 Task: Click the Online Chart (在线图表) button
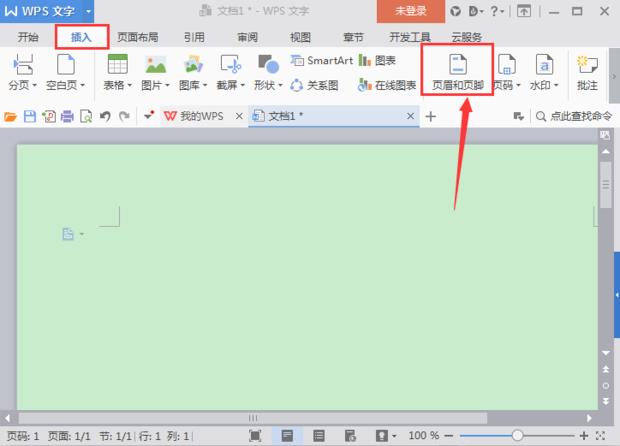click(x=387, y=85)
